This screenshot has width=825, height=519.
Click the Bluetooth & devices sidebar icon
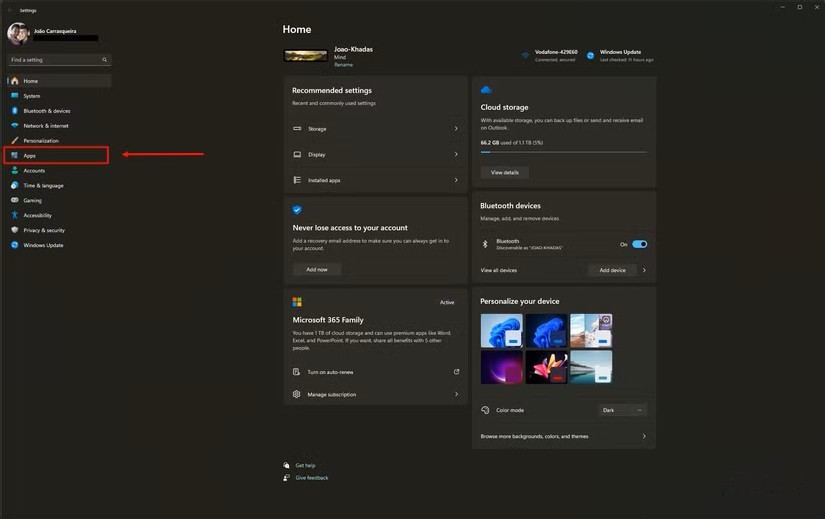[14, 111]
